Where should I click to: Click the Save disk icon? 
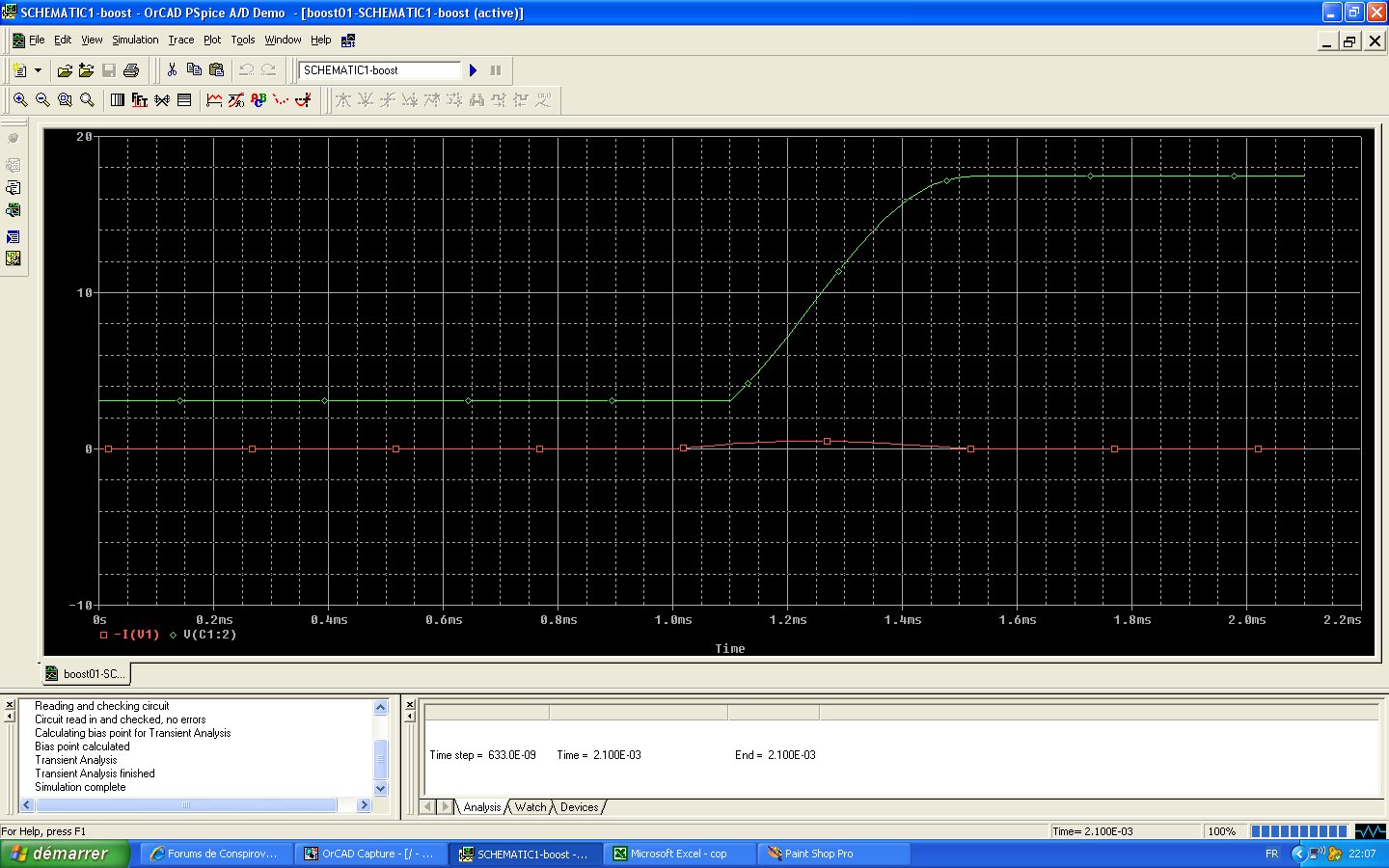(109, 70)
